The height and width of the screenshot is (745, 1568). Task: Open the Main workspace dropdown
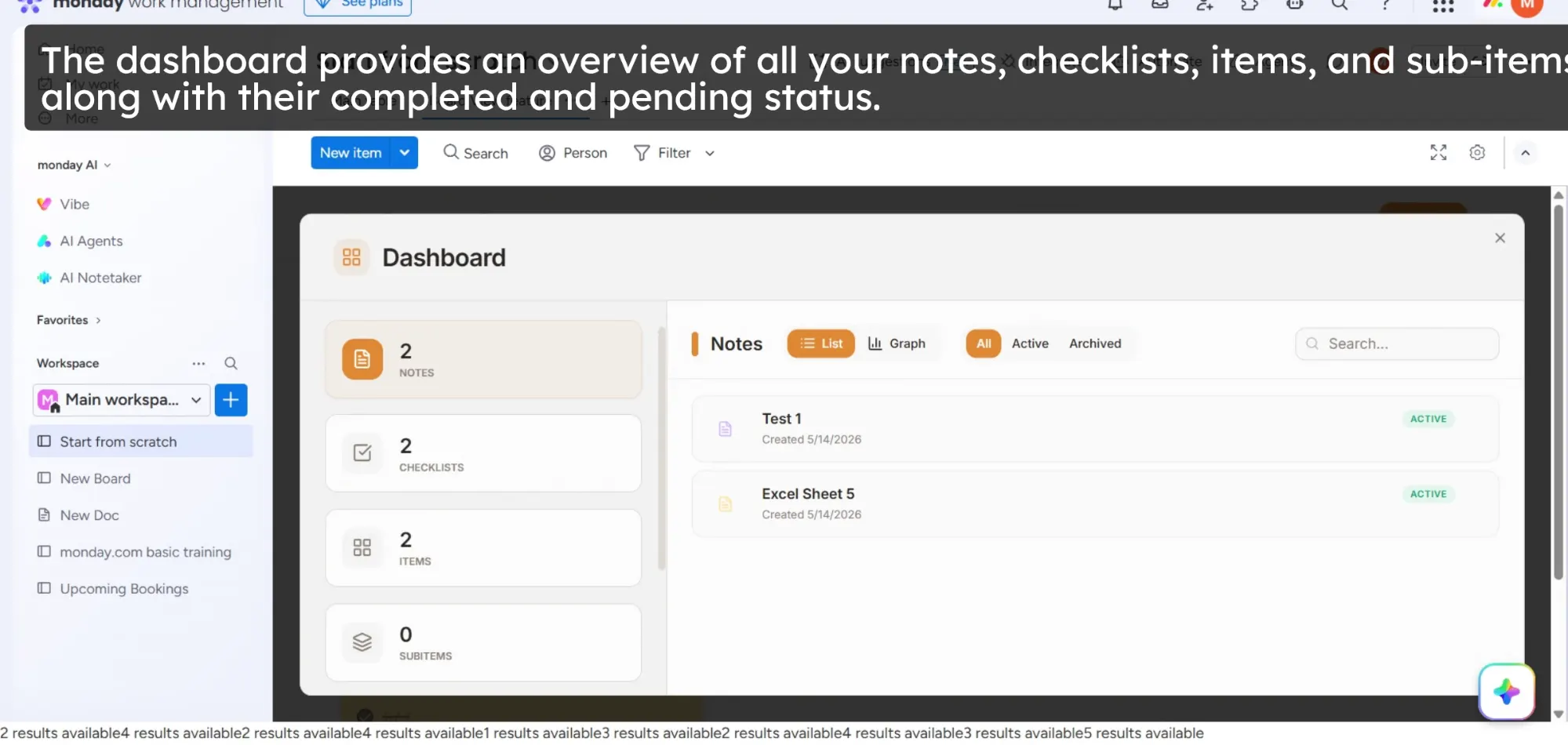pos(122,400)
